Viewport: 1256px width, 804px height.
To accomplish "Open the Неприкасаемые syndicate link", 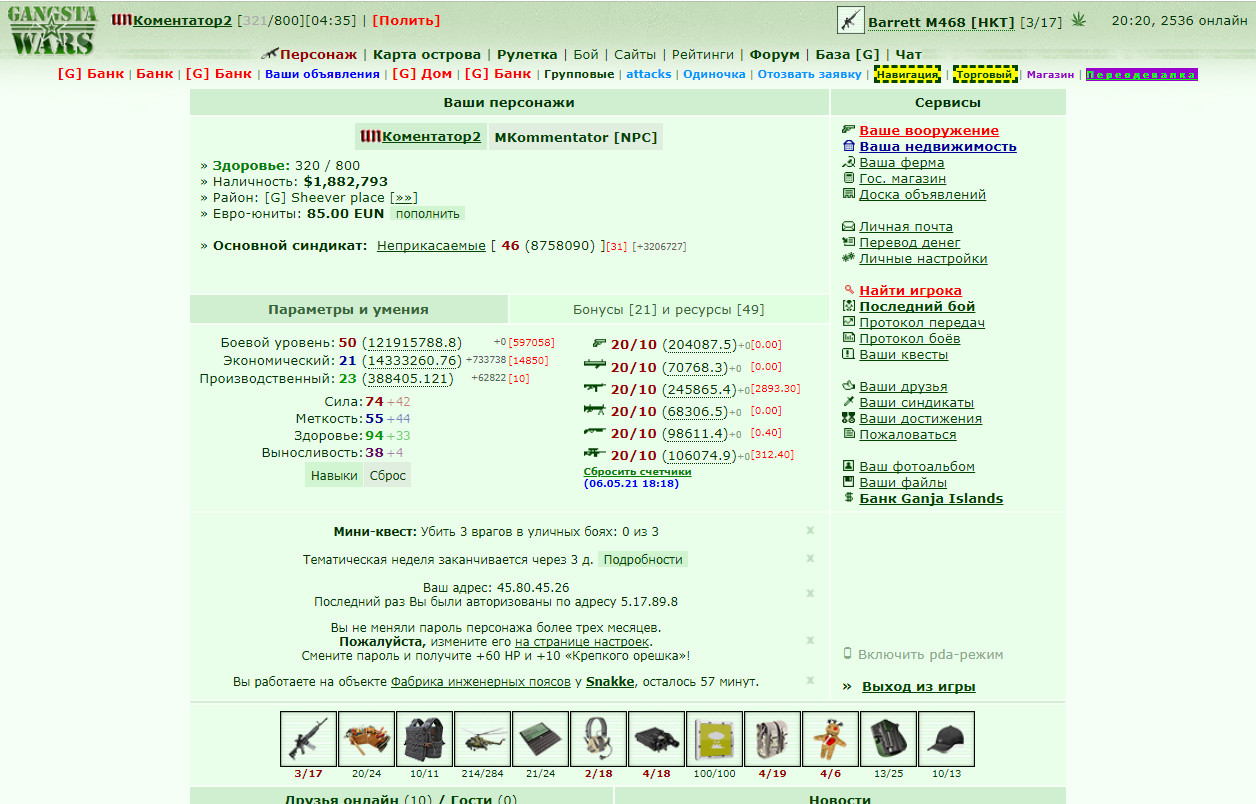I will [431, 246].
